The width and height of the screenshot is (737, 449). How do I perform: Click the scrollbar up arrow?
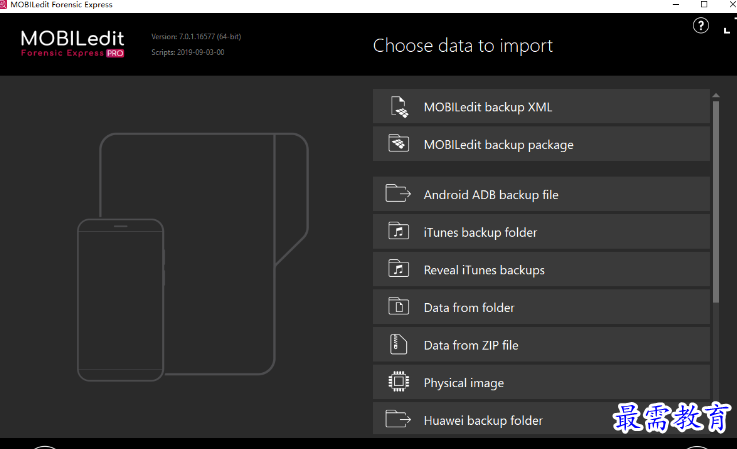(716, 95)
